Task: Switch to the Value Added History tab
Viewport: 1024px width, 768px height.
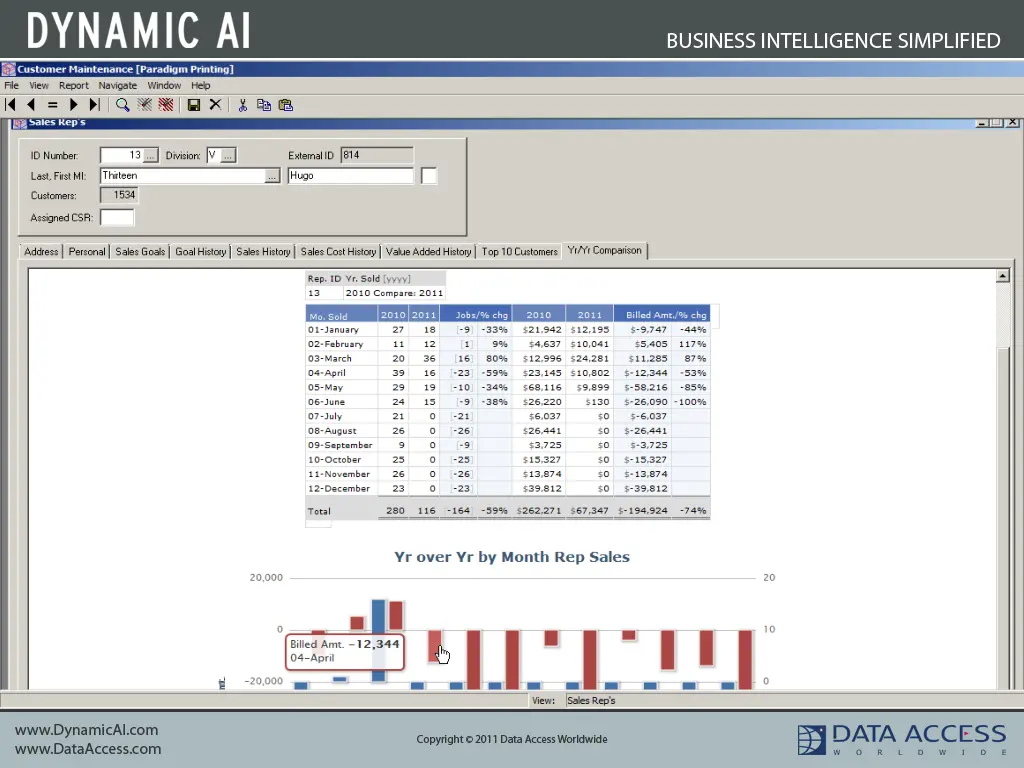Action: point(428,251)
